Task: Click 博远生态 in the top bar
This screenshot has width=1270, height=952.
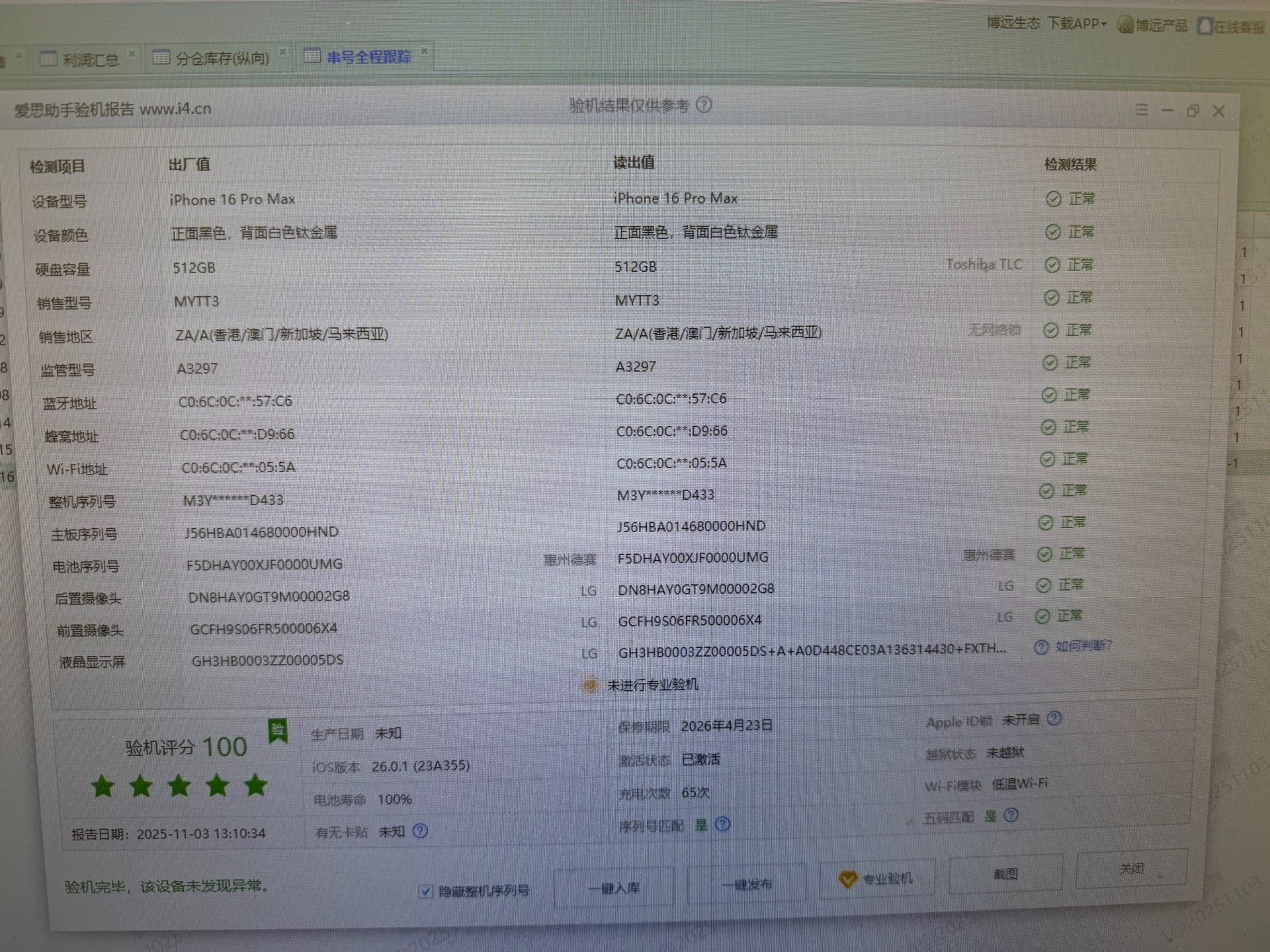Action: point(1013,23)
